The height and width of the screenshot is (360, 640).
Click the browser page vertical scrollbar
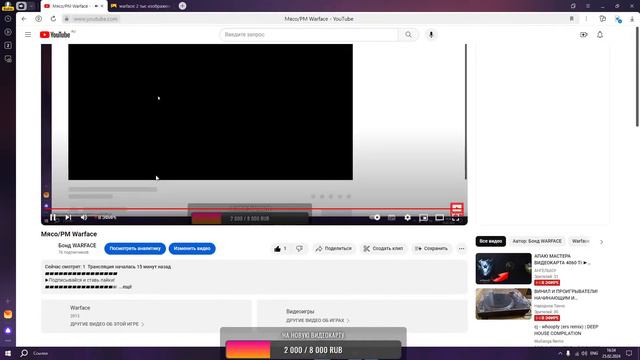(x=637, y=78)
